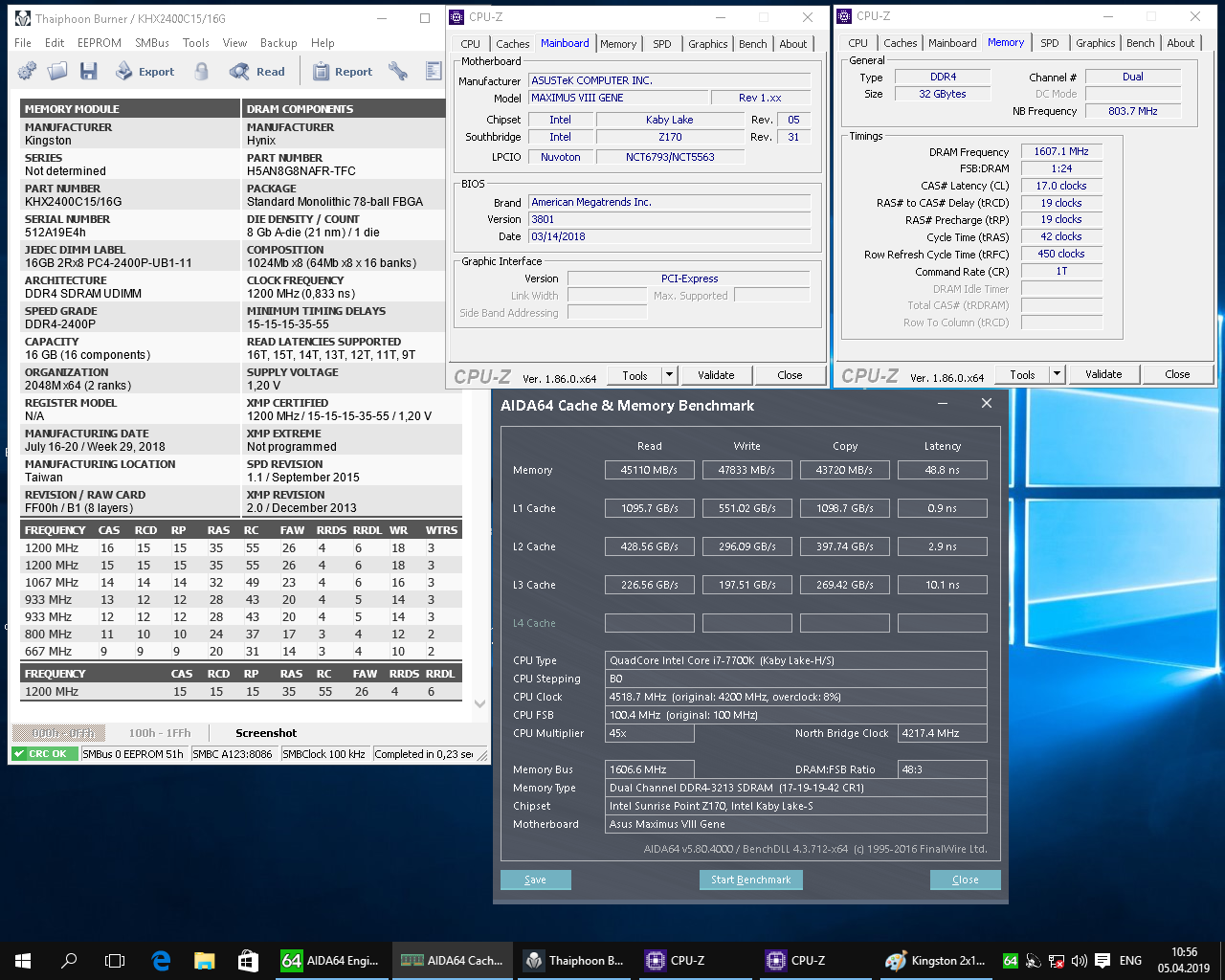Screen dimensions: 1225x980
Task: Select the 100h - 1FFh page tab
Action: point(160,733)
